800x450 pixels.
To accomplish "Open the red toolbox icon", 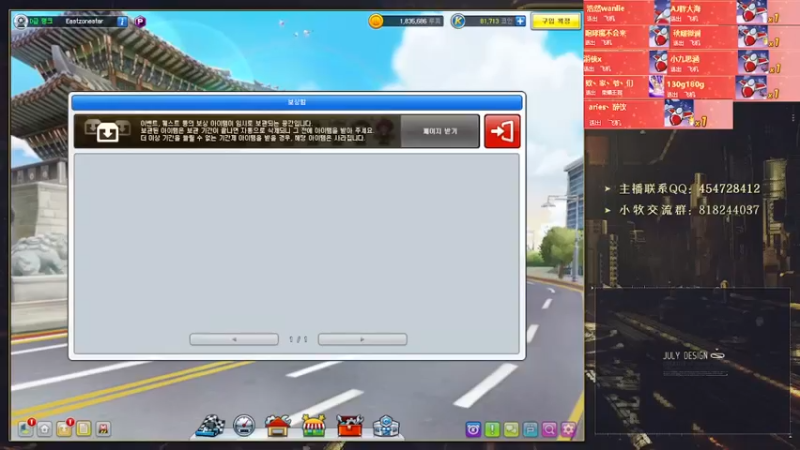I will [349, 426].
